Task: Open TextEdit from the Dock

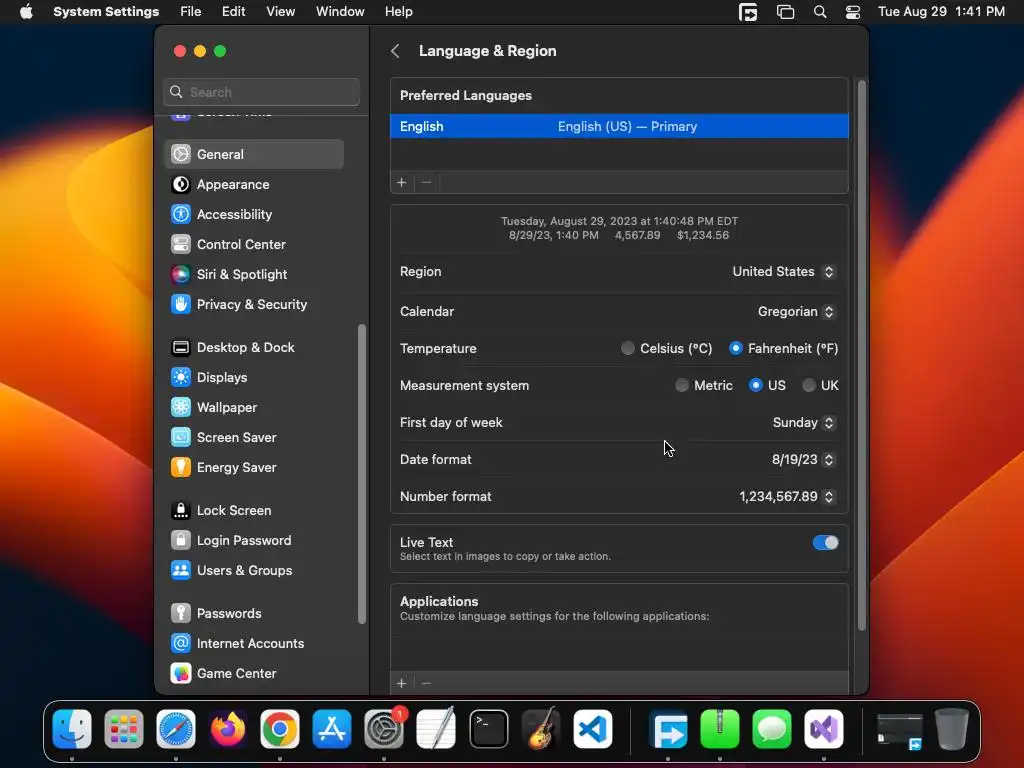Action: point(436,729)
